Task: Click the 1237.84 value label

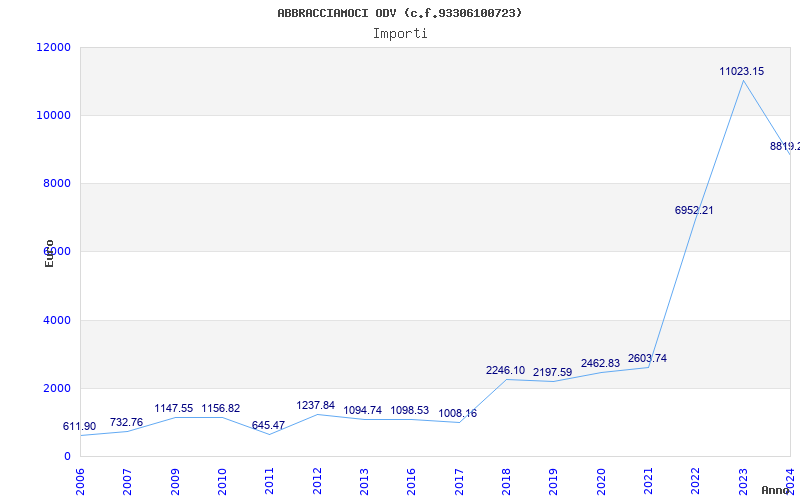Action: (315, 405)
